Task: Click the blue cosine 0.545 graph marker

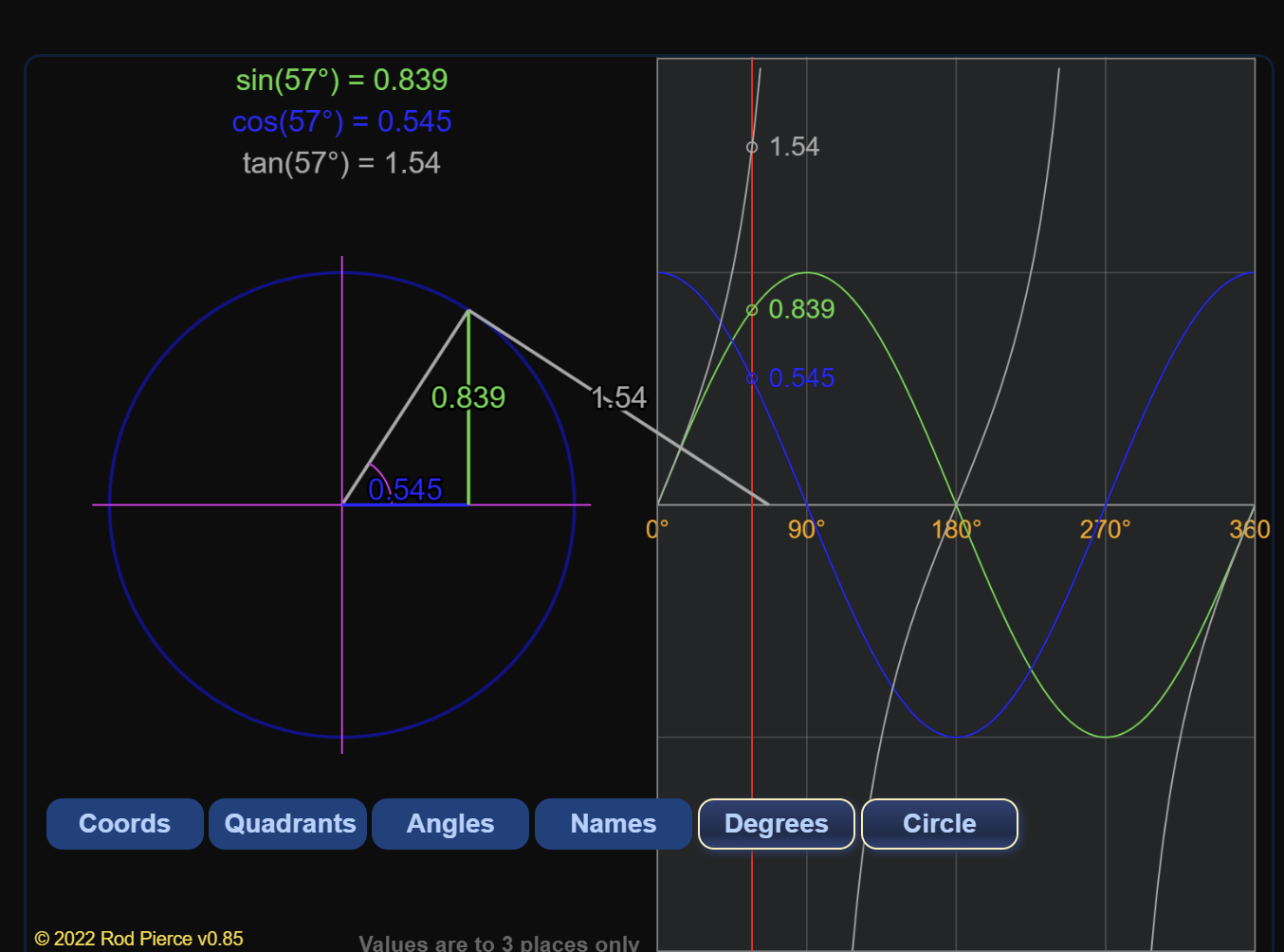Action: click(752, 378)
